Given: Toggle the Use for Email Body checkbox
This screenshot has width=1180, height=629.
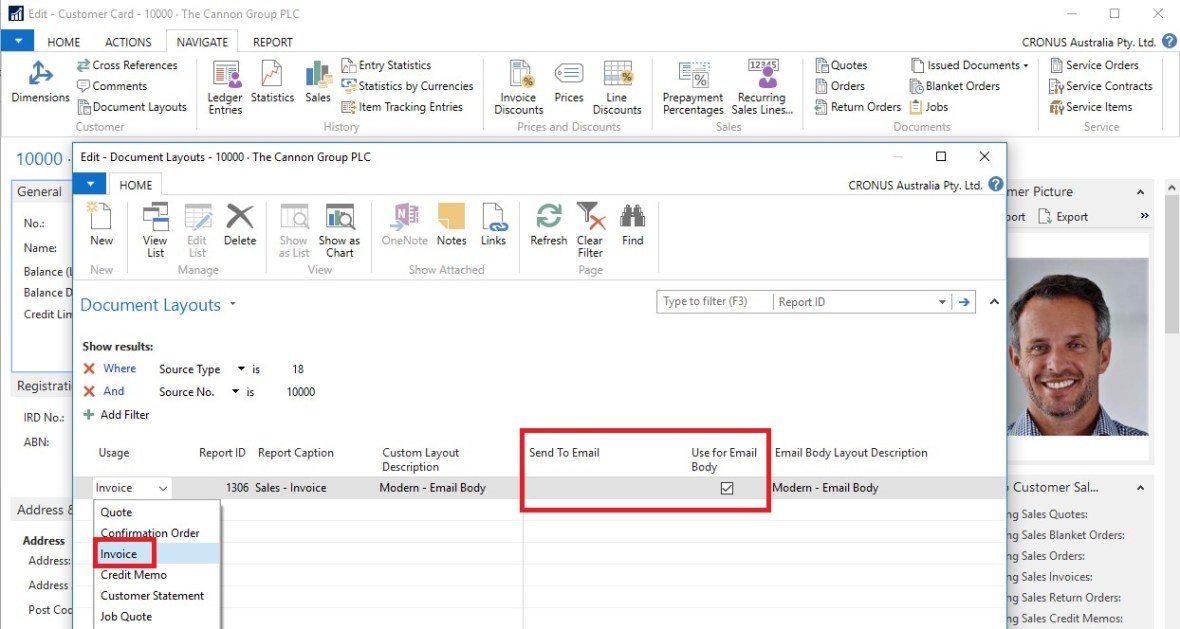Looking at the screenshot, I should [x=727, y=488].
